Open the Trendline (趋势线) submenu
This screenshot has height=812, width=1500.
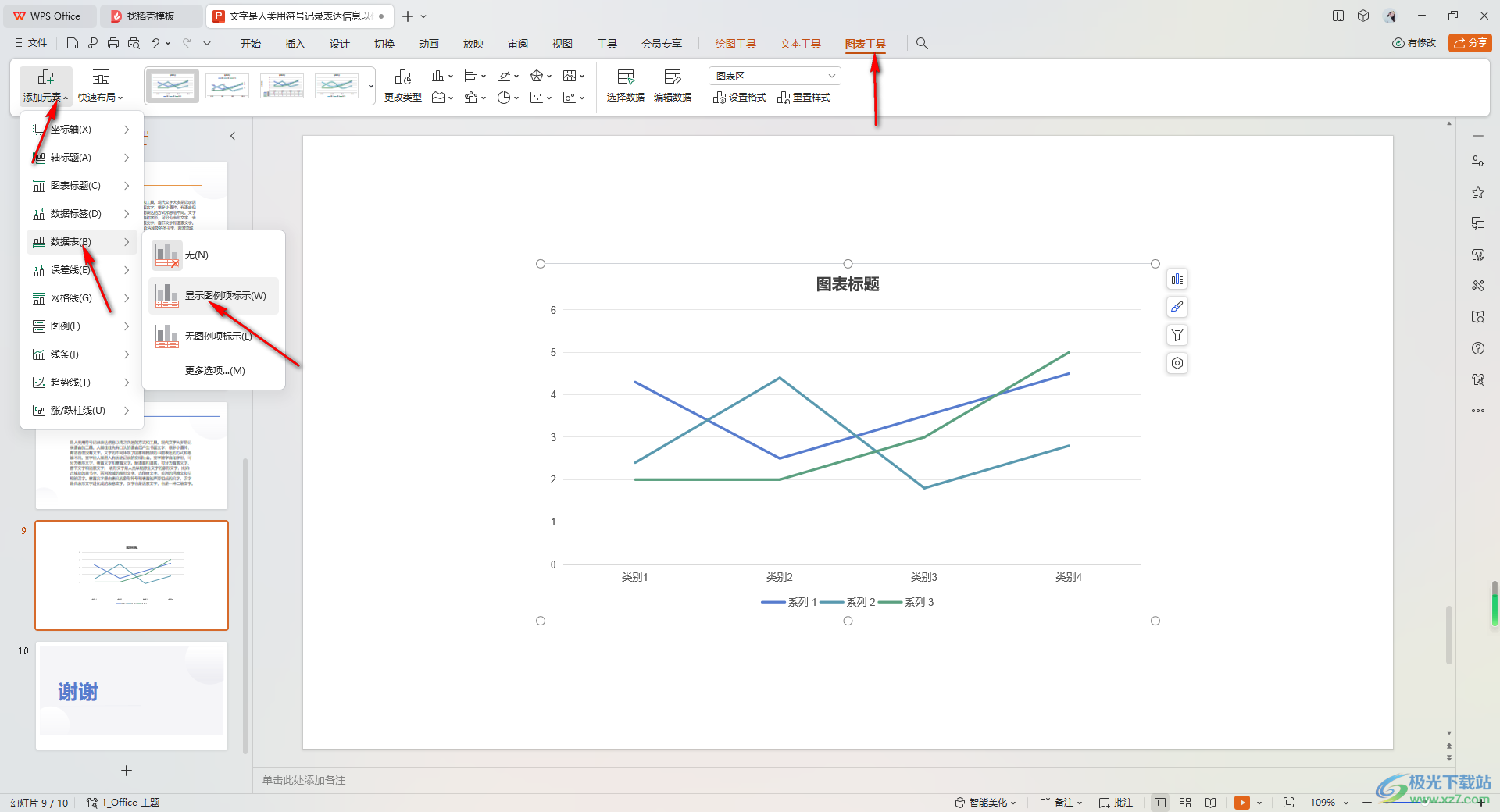[x=82, y=383]
